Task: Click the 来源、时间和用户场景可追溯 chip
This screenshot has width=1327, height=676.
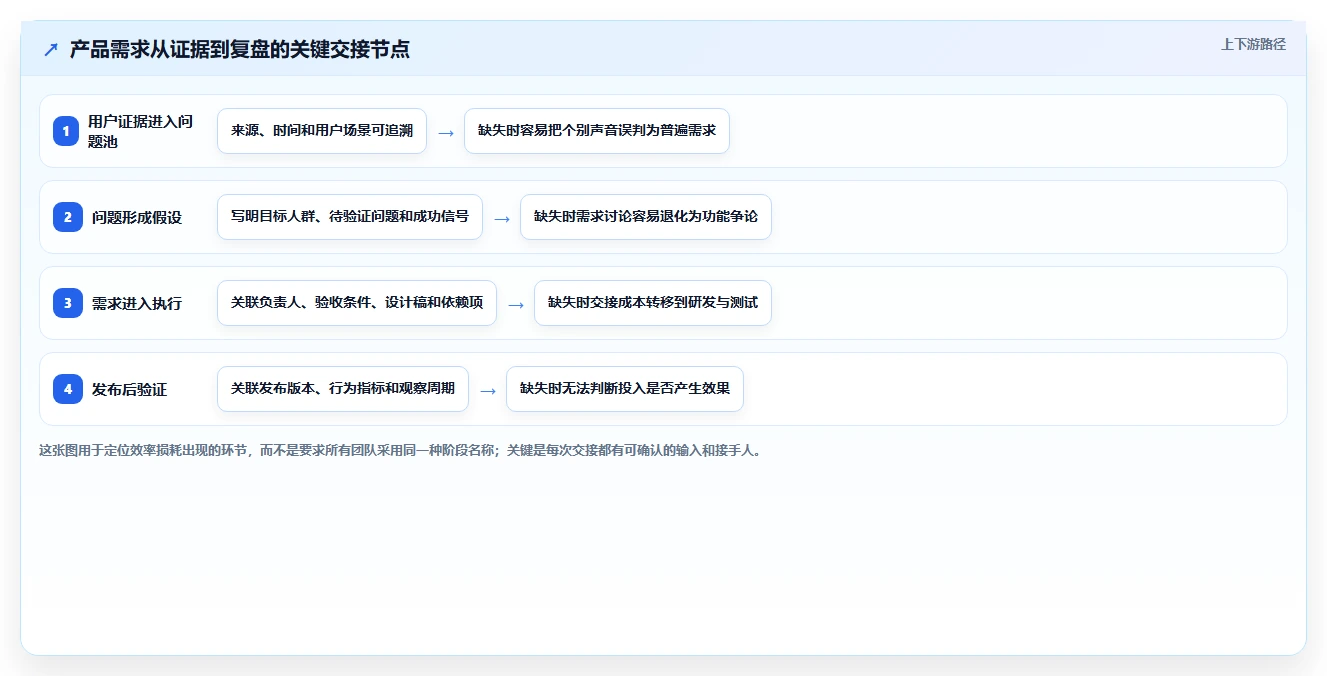Action: 322,131
